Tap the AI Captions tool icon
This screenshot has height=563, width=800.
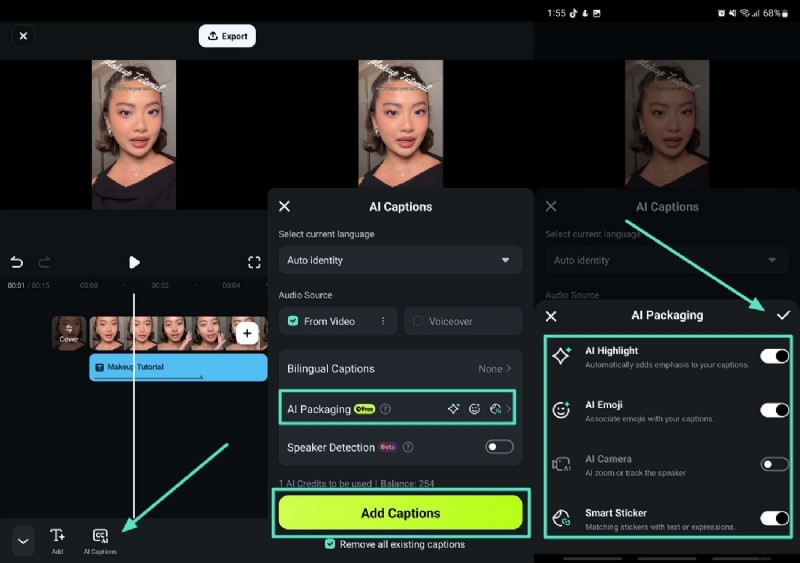[99, 537]
